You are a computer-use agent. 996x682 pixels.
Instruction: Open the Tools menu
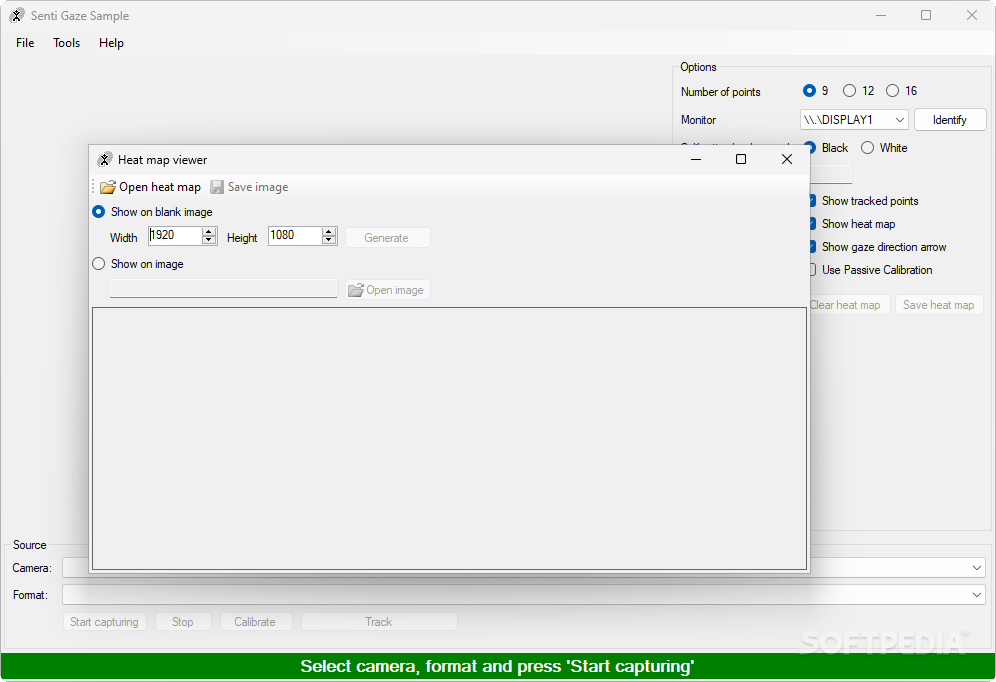tap(67, 43)
